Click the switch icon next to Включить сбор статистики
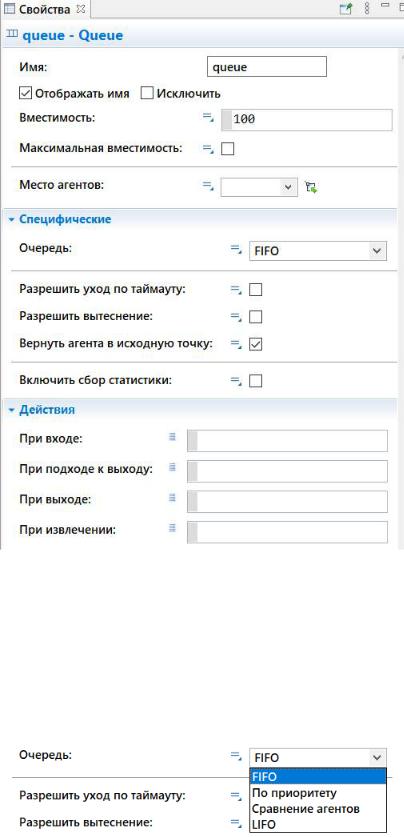404x837 pixels. pos(235,381)
